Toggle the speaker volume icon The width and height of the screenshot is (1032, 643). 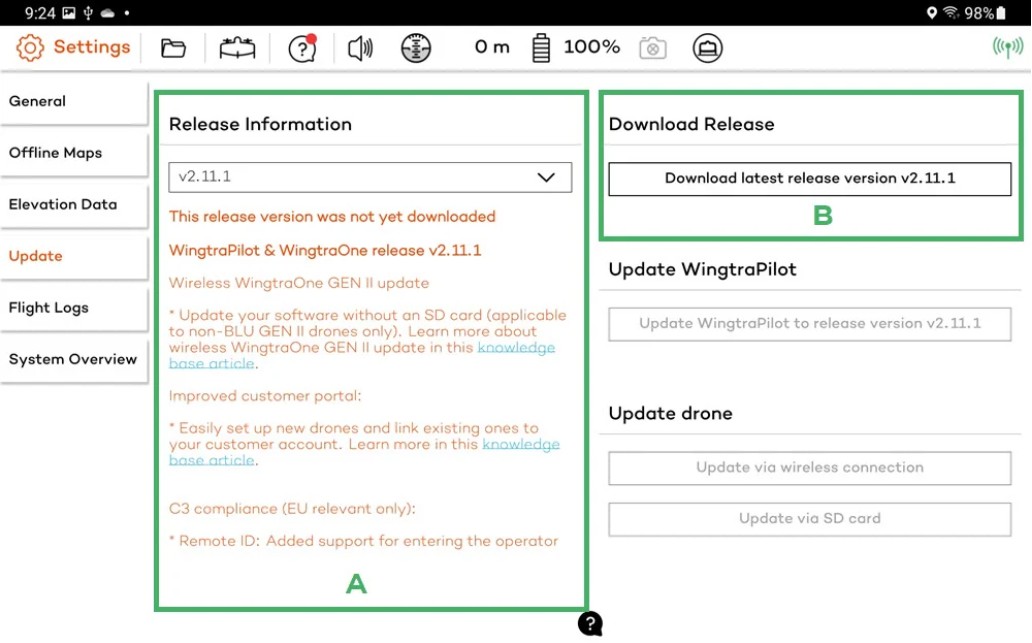tap(360, 48)
